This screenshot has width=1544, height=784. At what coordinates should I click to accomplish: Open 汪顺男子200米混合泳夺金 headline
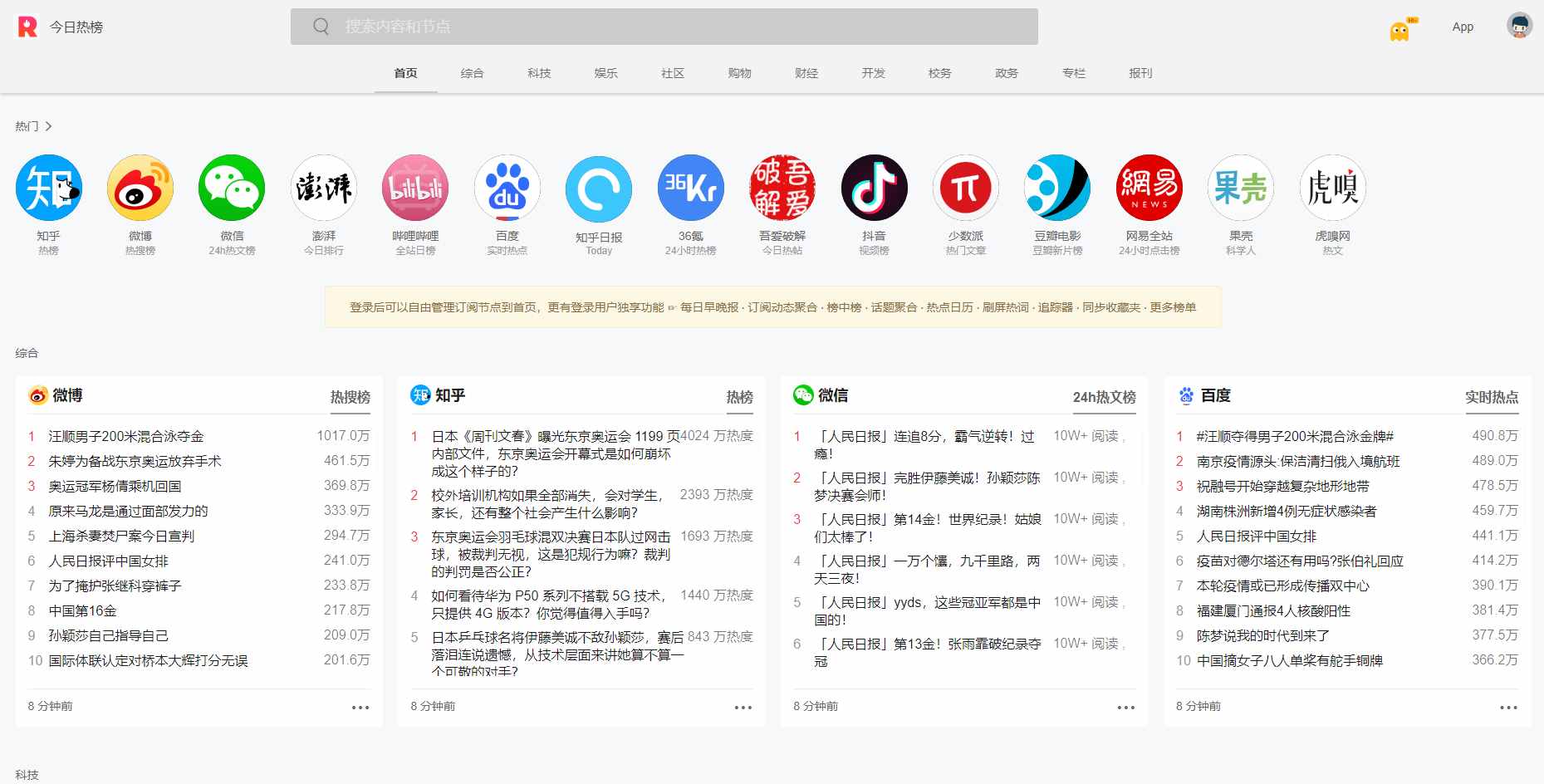(x=126, y=436)
